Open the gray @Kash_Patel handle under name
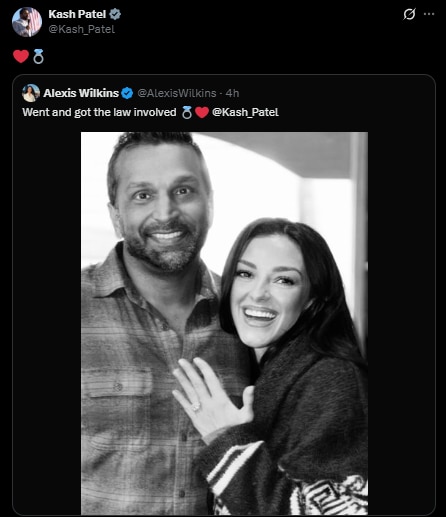Image resolution: width=446 pixels, height=517 pixels. [x=82, y=29]
